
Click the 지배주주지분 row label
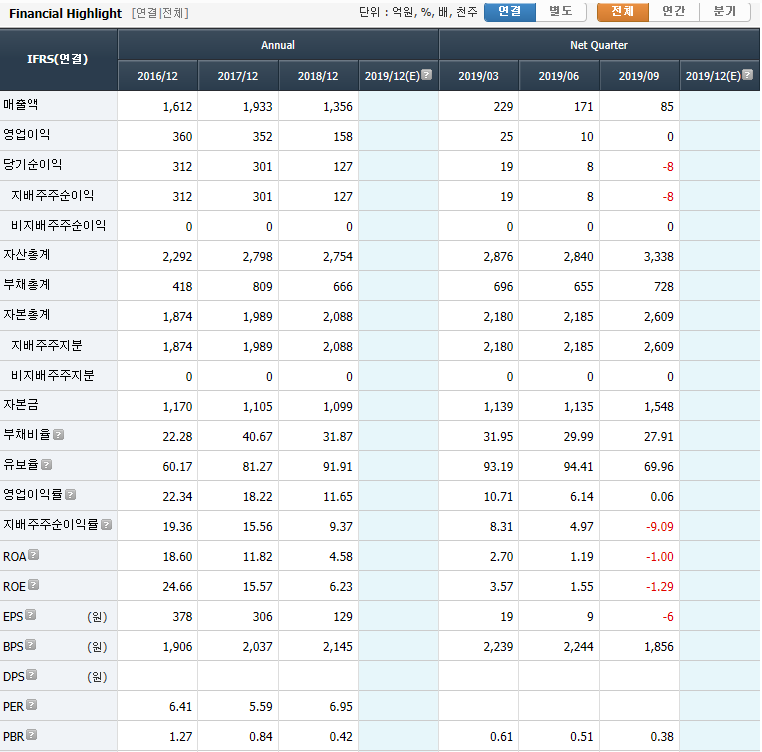coord(47,346)
